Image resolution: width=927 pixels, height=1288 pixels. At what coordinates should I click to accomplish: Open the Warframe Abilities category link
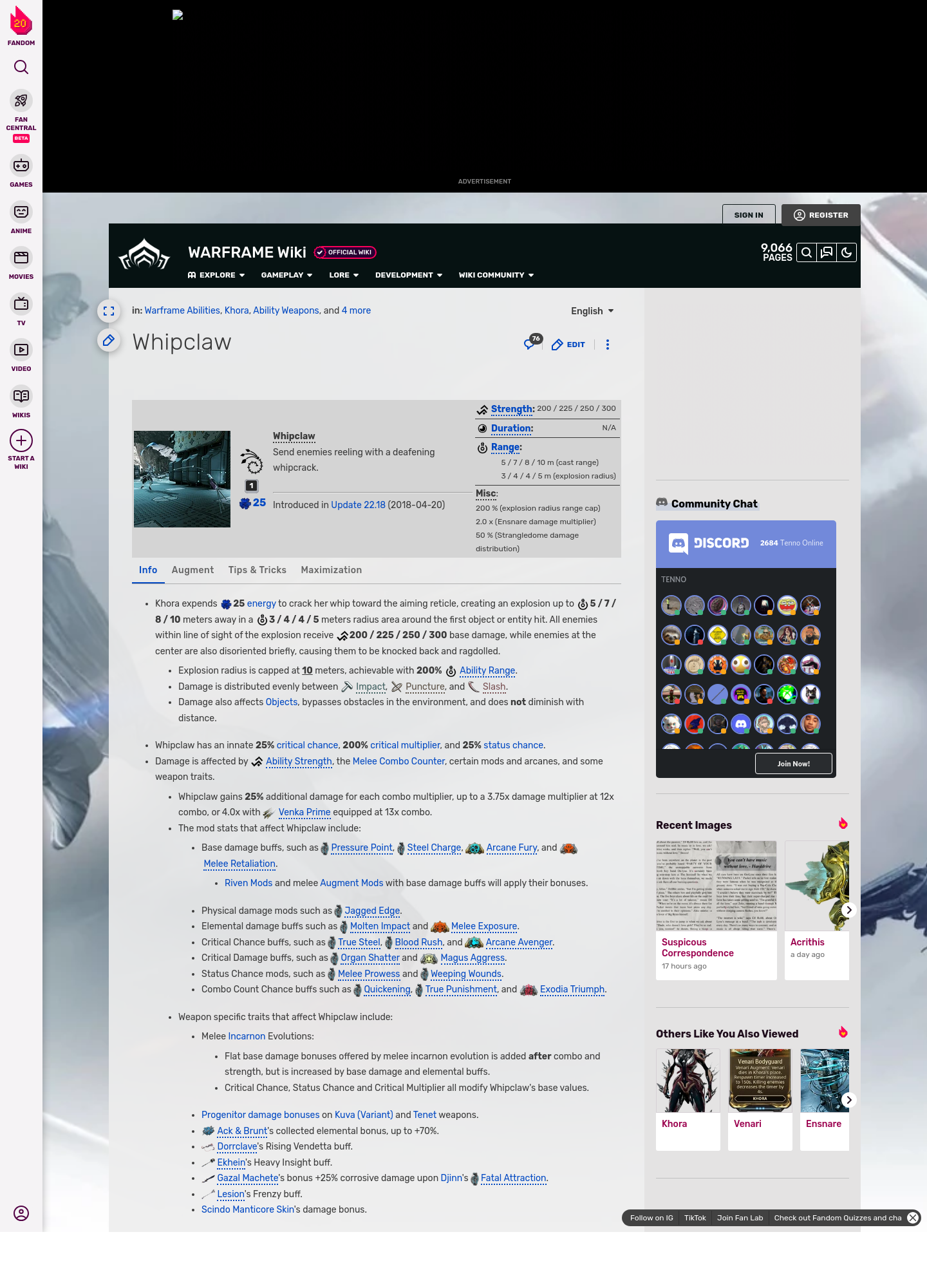182,310
